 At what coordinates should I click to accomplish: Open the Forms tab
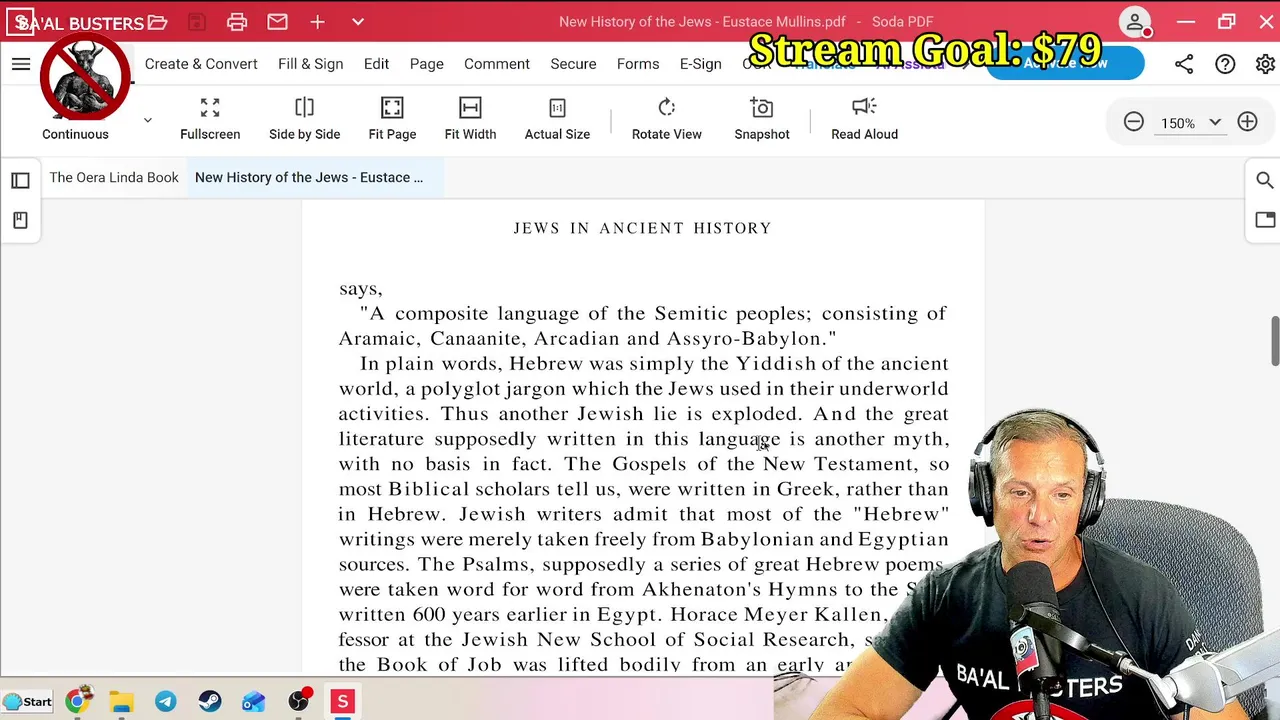[638, 64]
